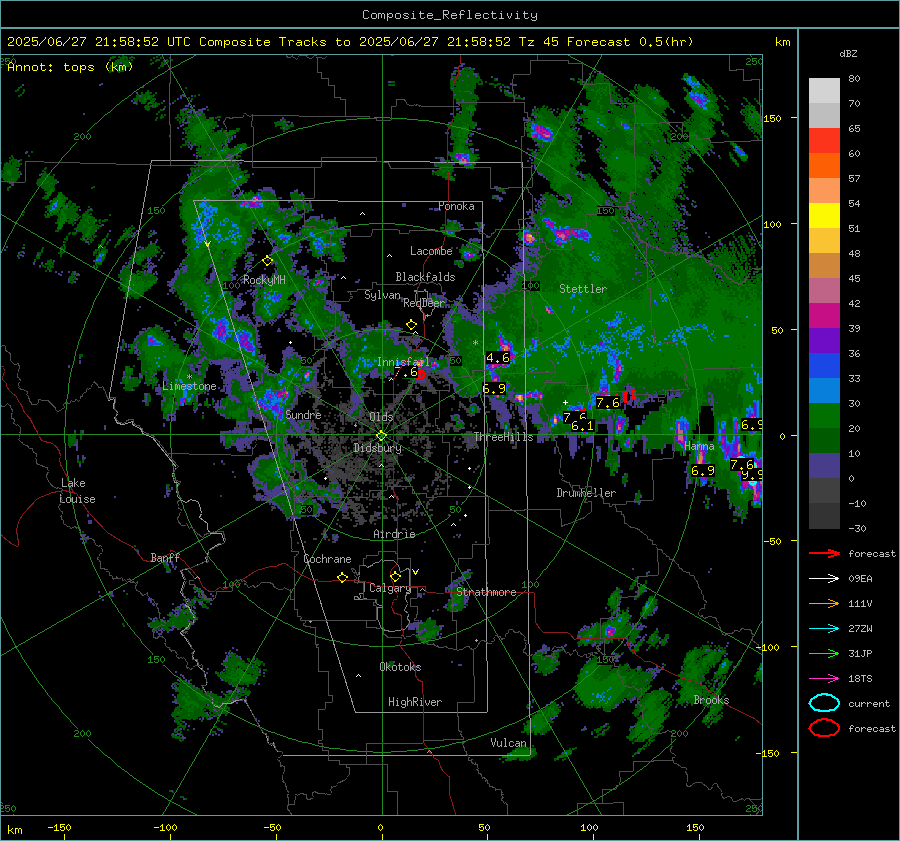Pick the blue 33-36 dBZ color swatch

pos(824,366)
